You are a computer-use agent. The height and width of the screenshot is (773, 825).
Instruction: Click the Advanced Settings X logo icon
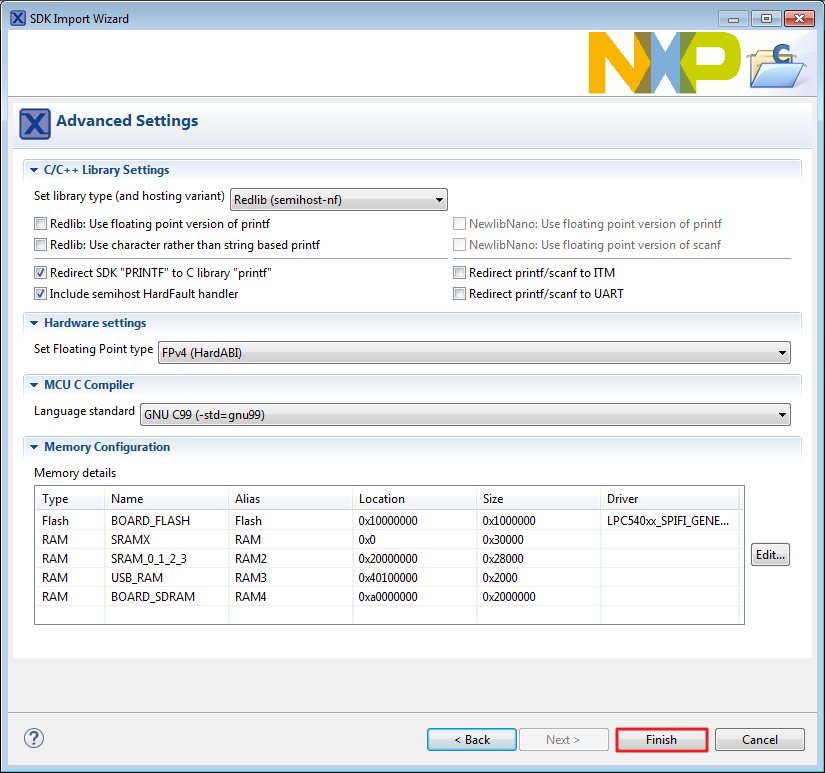pos(35,124)
